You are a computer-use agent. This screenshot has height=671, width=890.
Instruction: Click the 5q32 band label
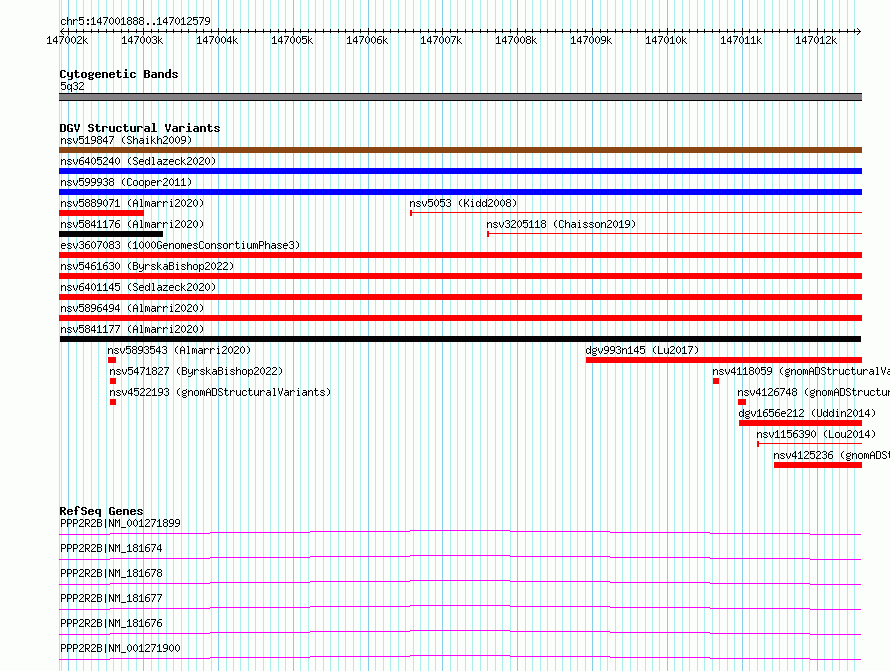72,86
